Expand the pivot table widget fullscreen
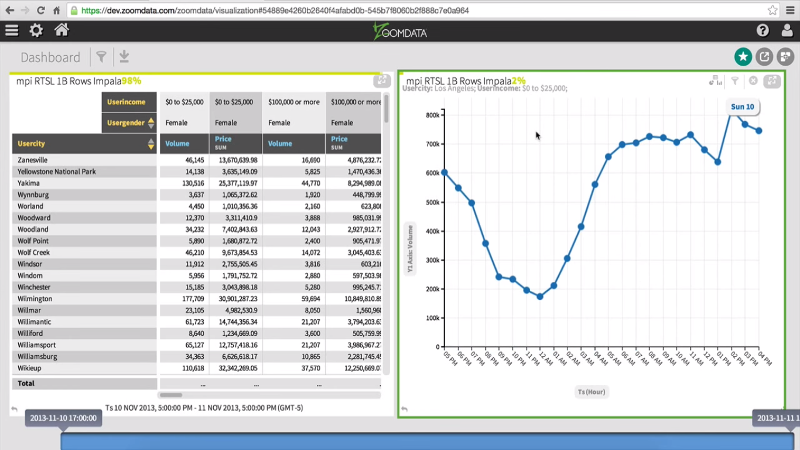Viewport: 800px width, 450px height. [381, 81]
